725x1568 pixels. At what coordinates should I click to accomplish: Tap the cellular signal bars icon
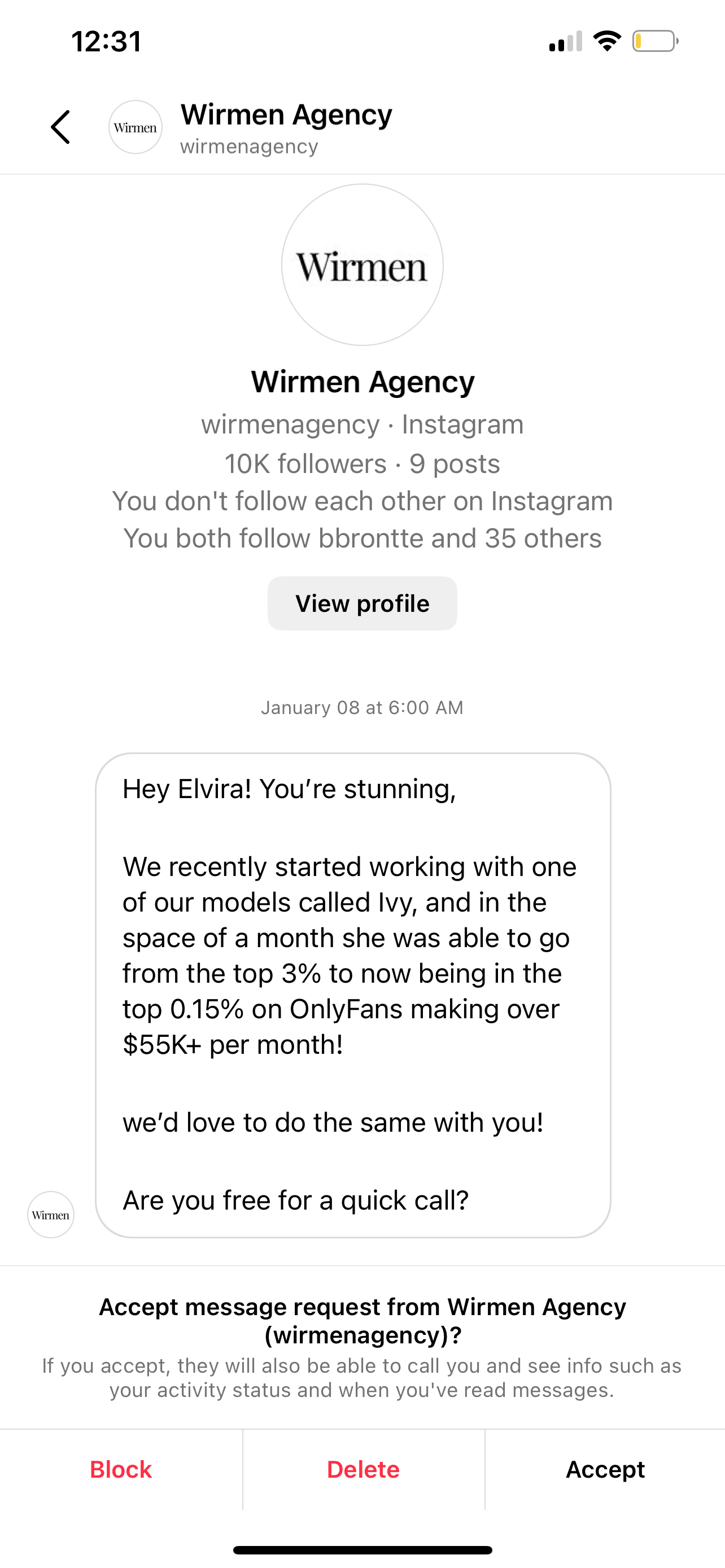click(x=566, y=41)
